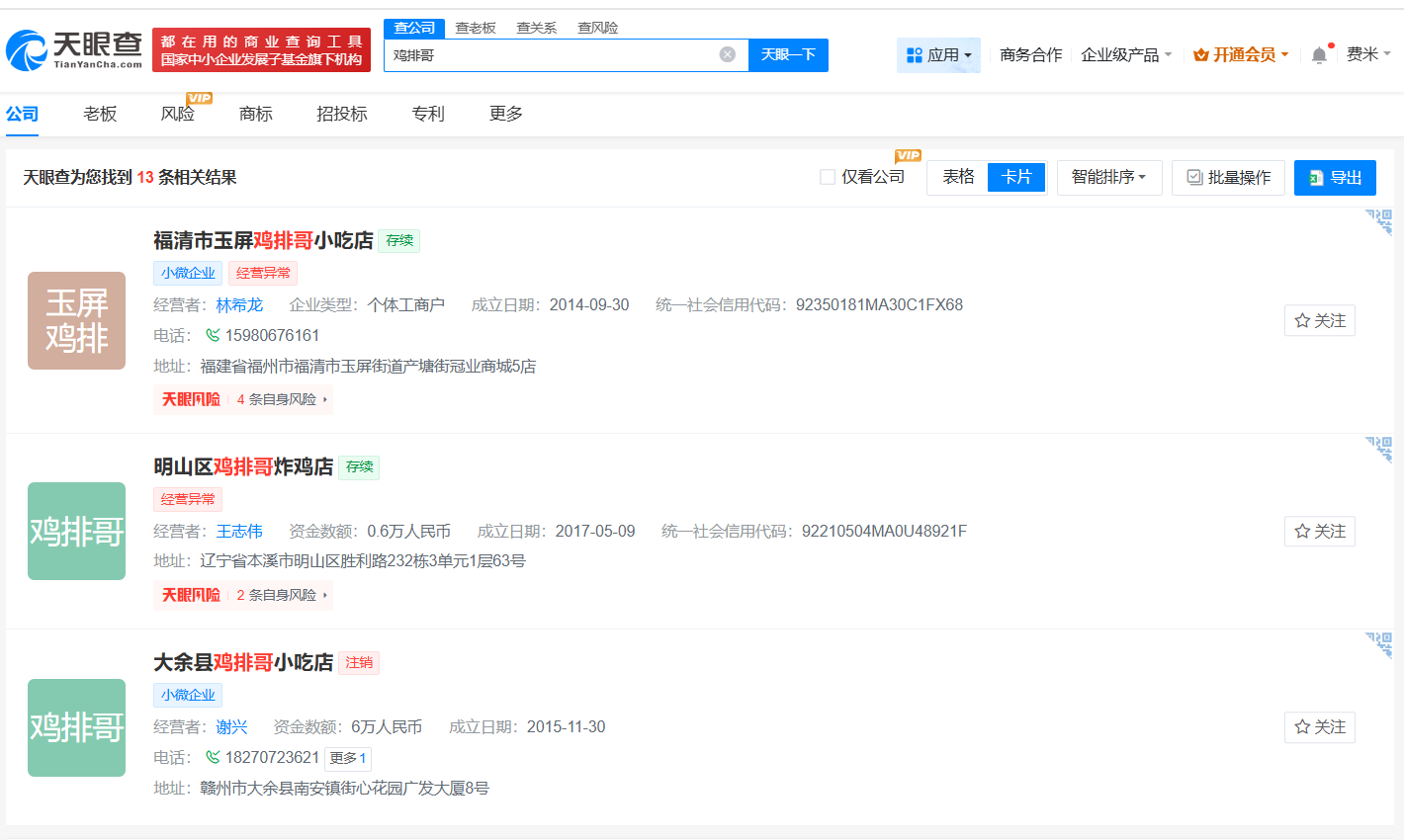The width and height of the screenshot is (1404, 840).
Task: Click the phone icon beside 18270723621
Action: (213, 757)
